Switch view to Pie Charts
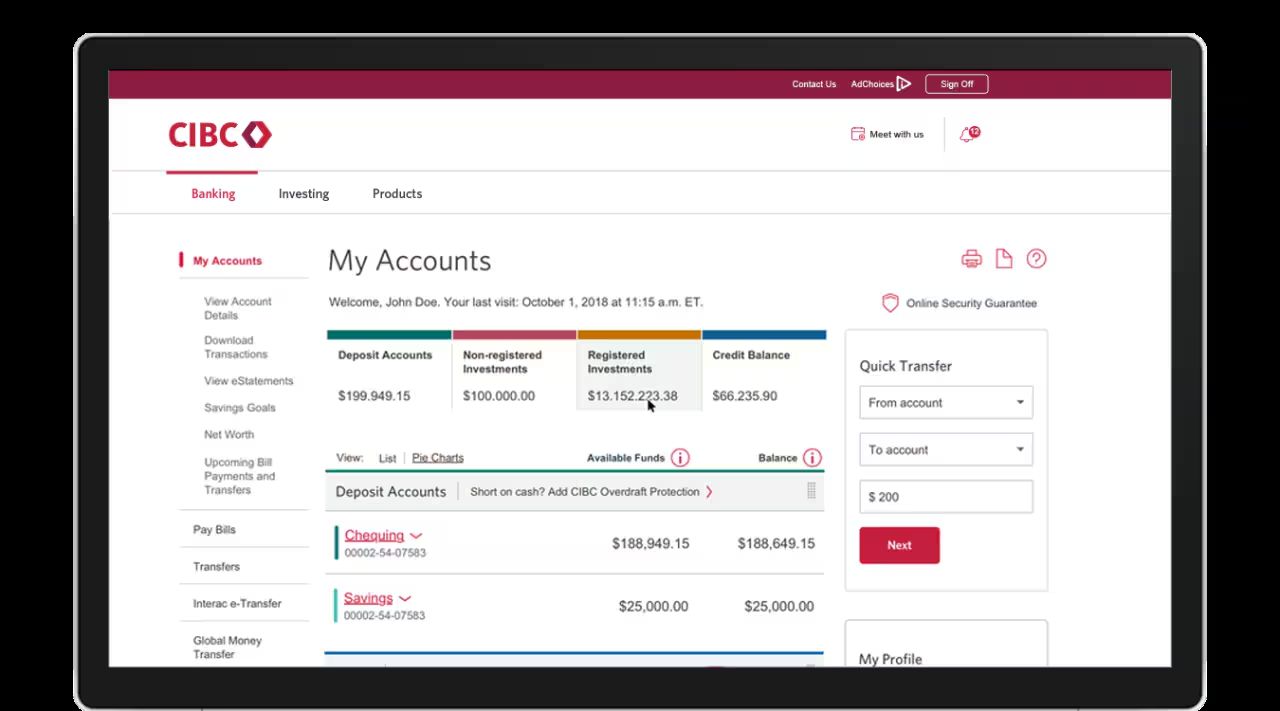Viewport: 1280px width, 711px height. pyautogui.click(x=438, y=458)
